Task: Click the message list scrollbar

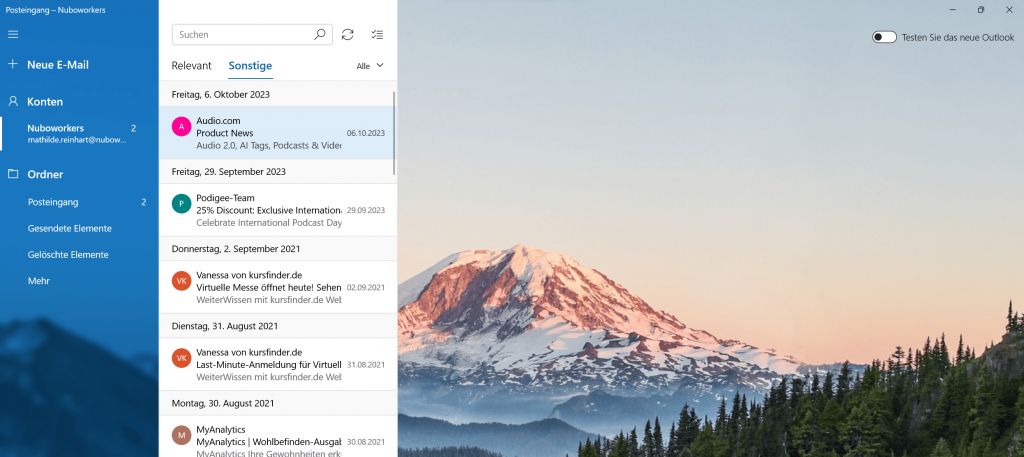Action: [394, 133]
